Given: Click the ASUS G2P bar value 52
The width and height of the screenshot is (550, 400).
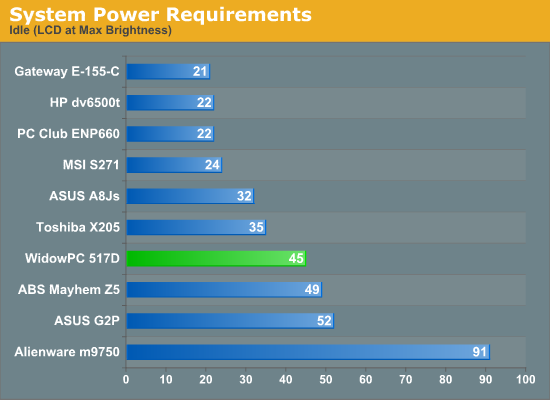Looking at the screenshot, I should coord(324,321).
